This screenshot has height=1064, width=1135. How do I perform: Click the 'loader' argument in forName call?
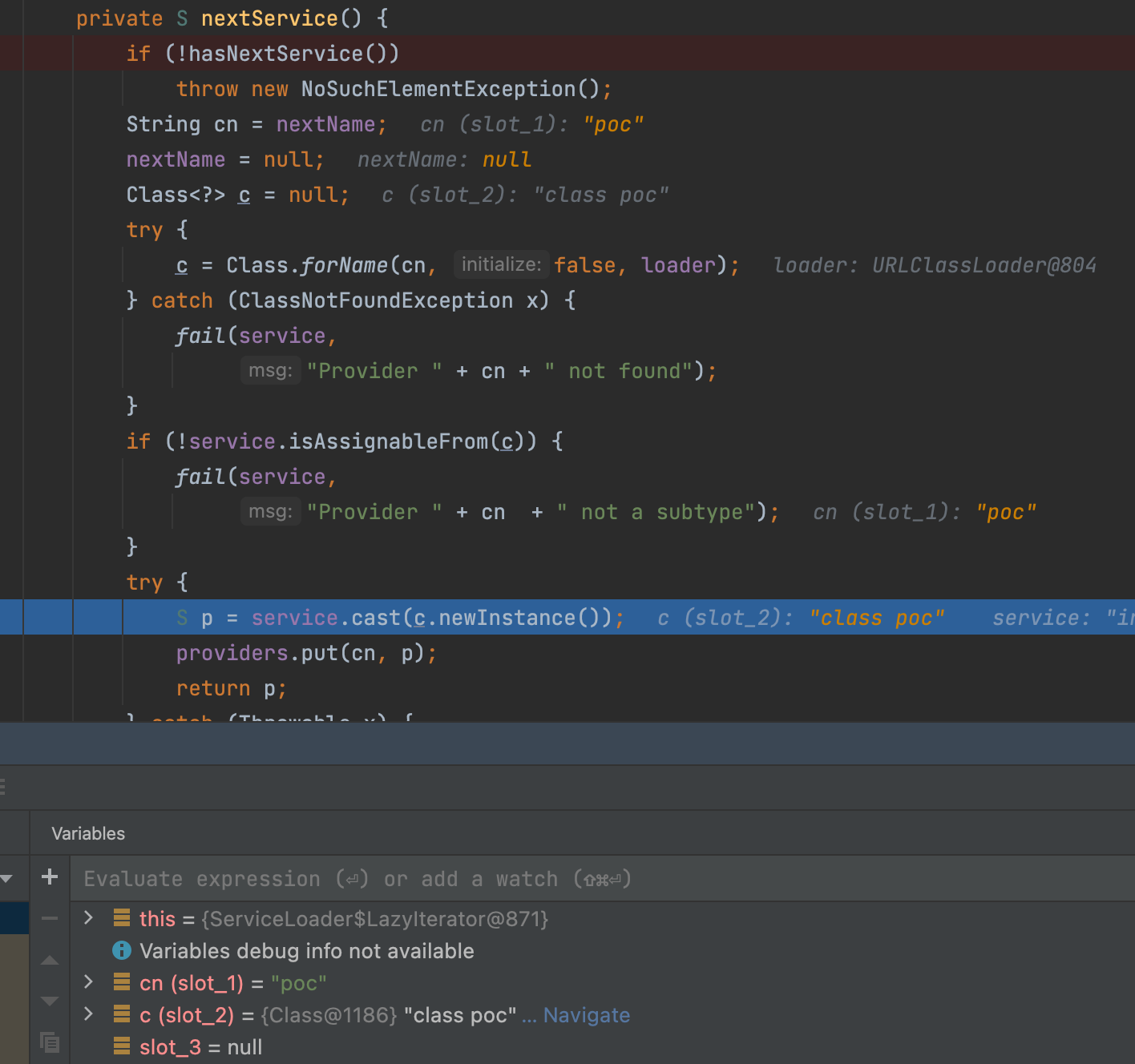point(678,265)
